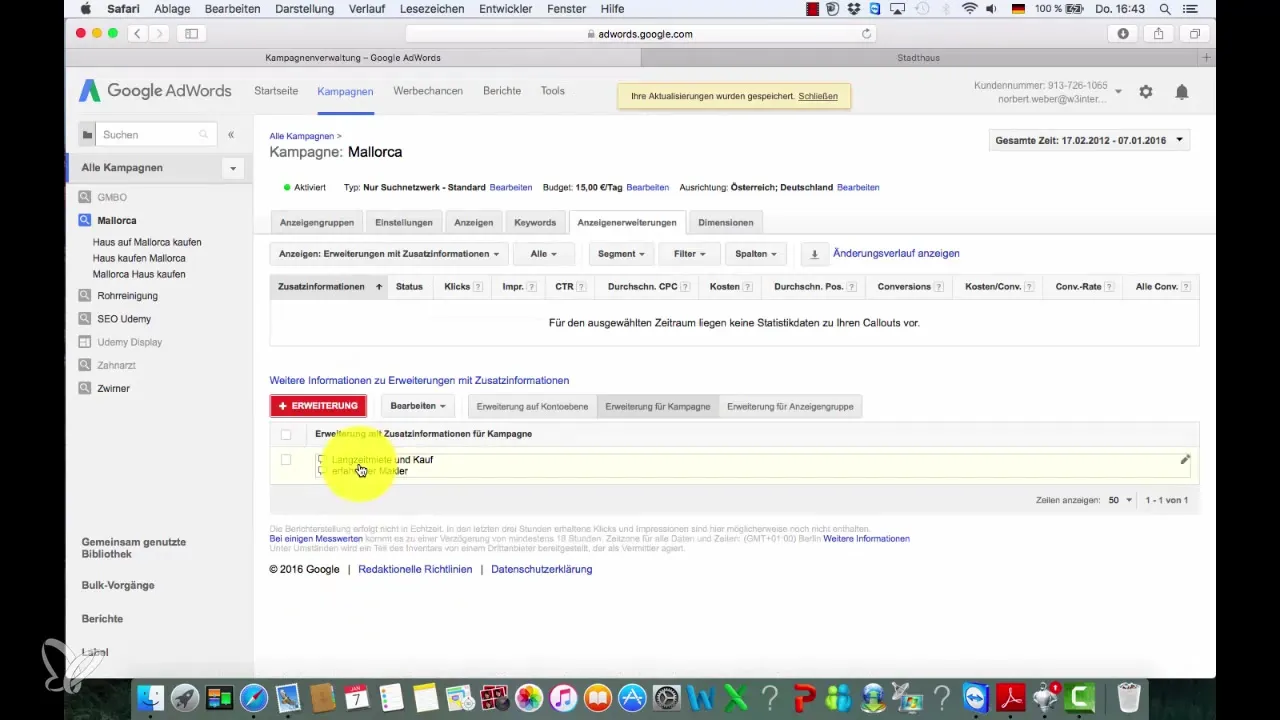
Task: Select Erweiterung auf Kontoebene button
Action: point(532,406)
